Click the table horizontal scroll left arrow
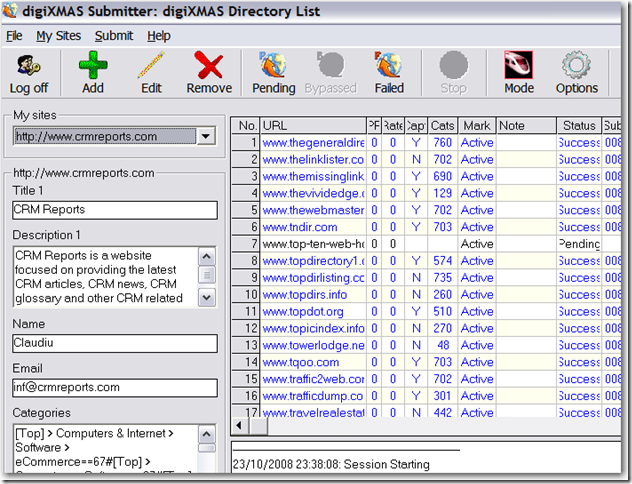The width and height of the screenshot is (632, 484). click(239, 426)
